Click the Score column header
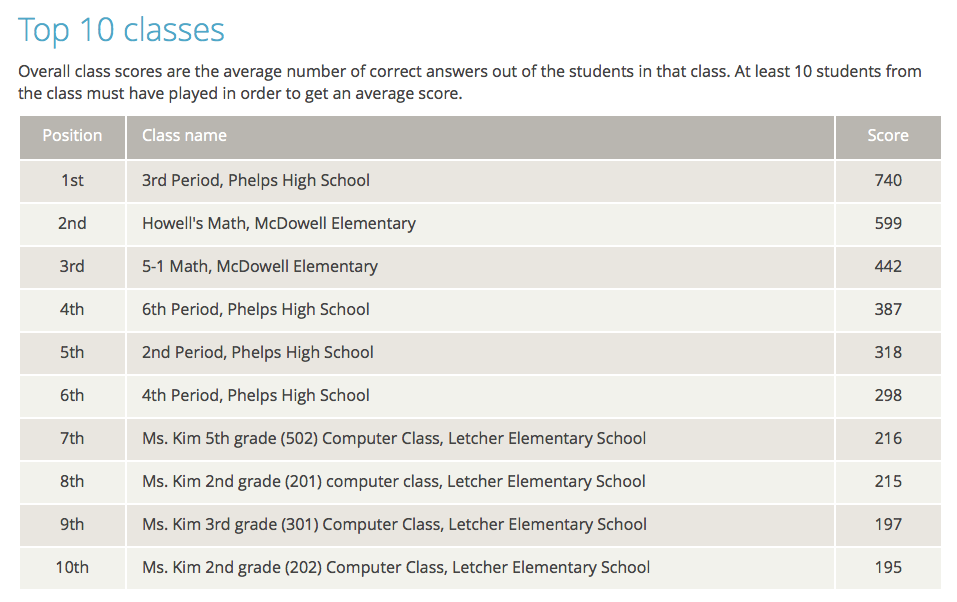The height and width of the screenshot is (602, 957). pyautogui.click(x=888, y=136)
